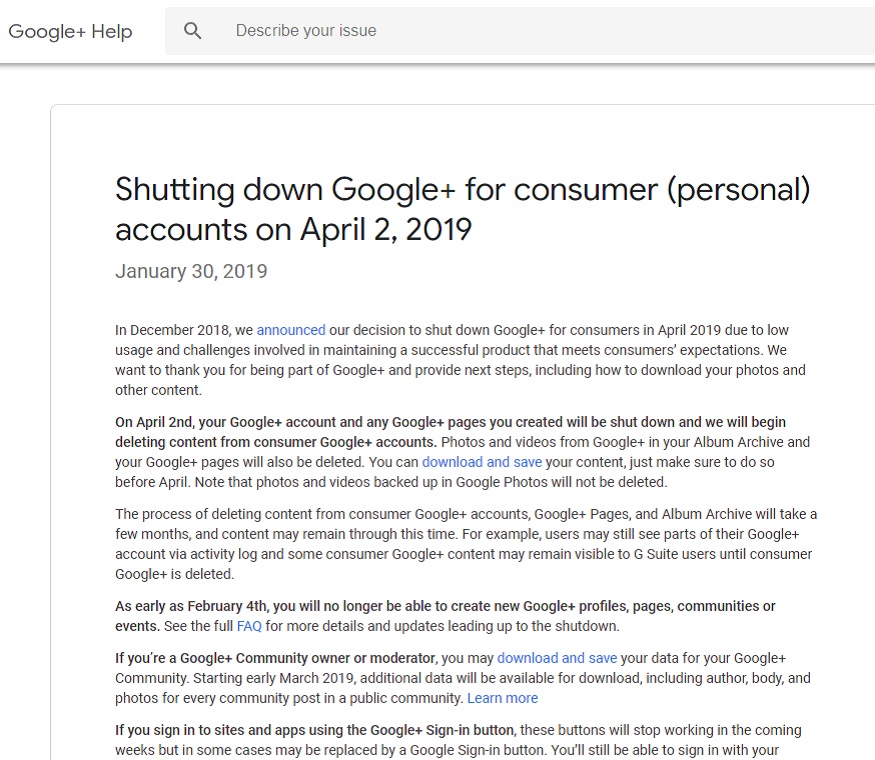Click the magnifying glass search icon

(x=193, y=31)
